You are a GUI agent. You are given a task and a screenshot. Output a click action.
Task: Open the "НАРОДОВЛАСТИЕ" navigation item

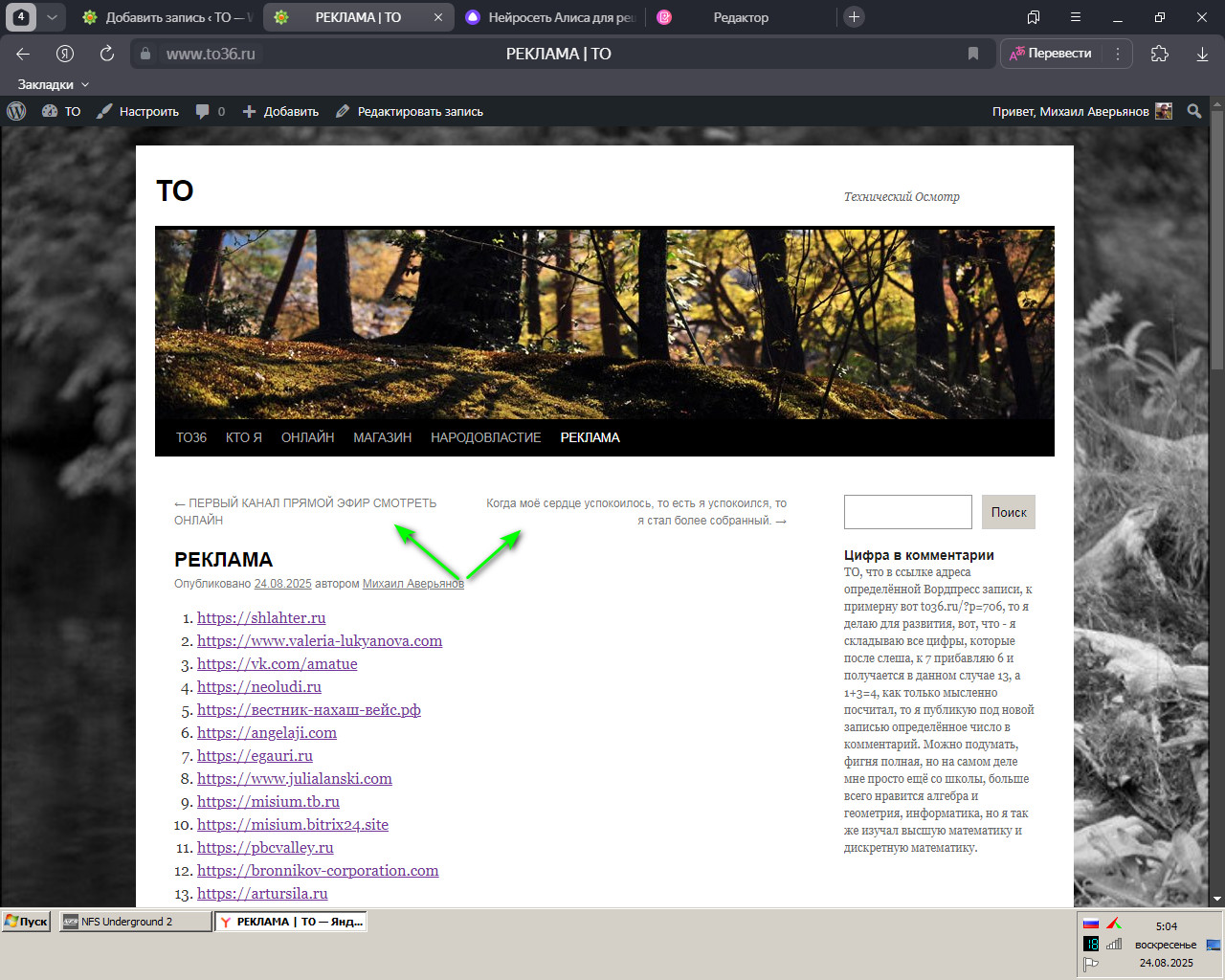point(486,437)
